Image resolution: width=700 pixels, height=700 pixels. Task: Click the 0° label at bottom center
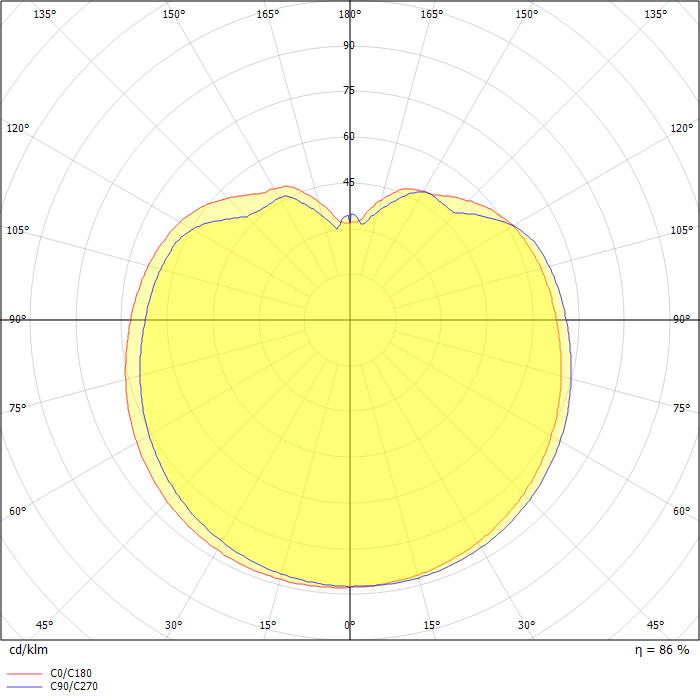350,625
